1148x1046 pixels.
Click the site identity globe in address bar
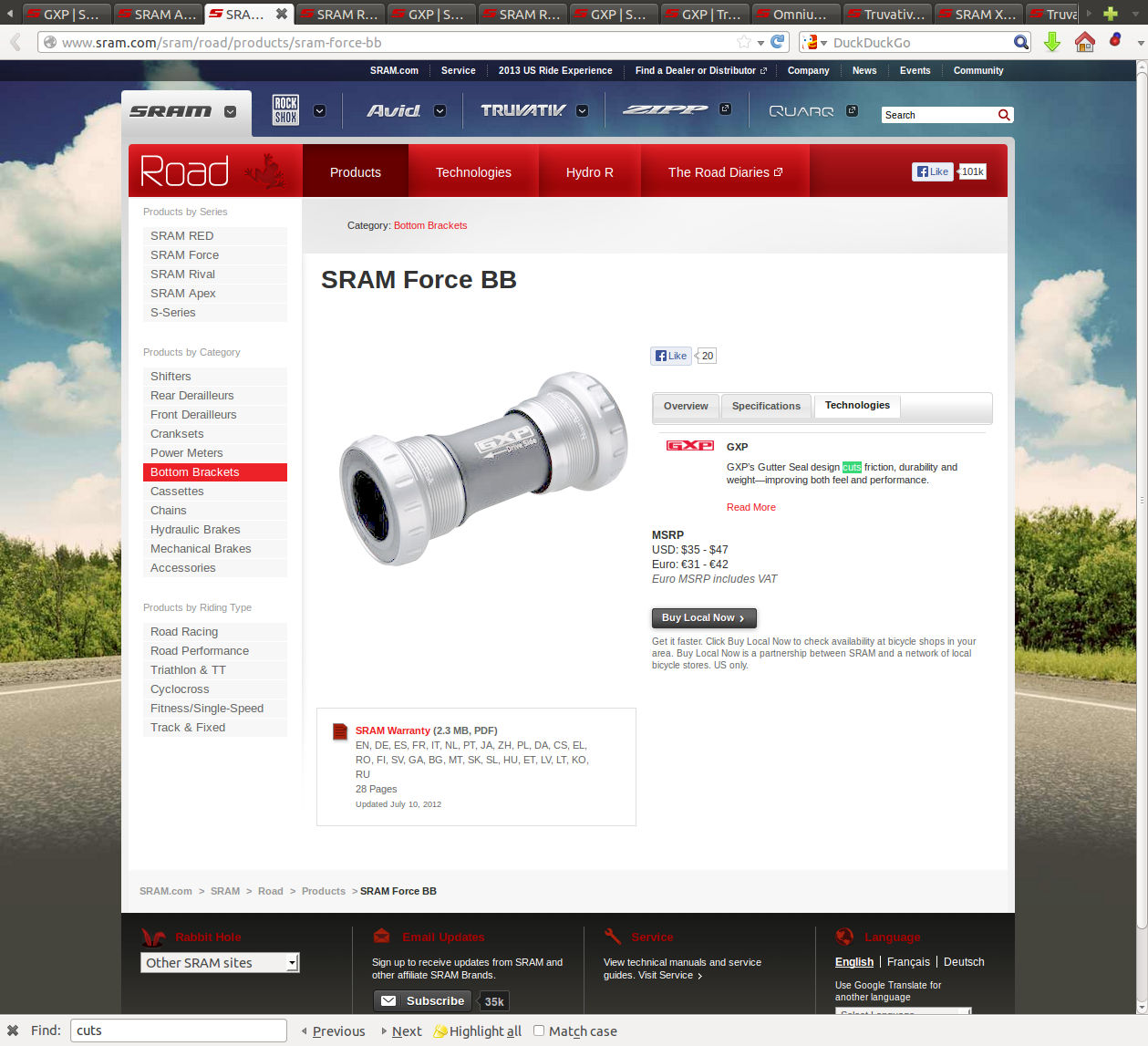50,42
